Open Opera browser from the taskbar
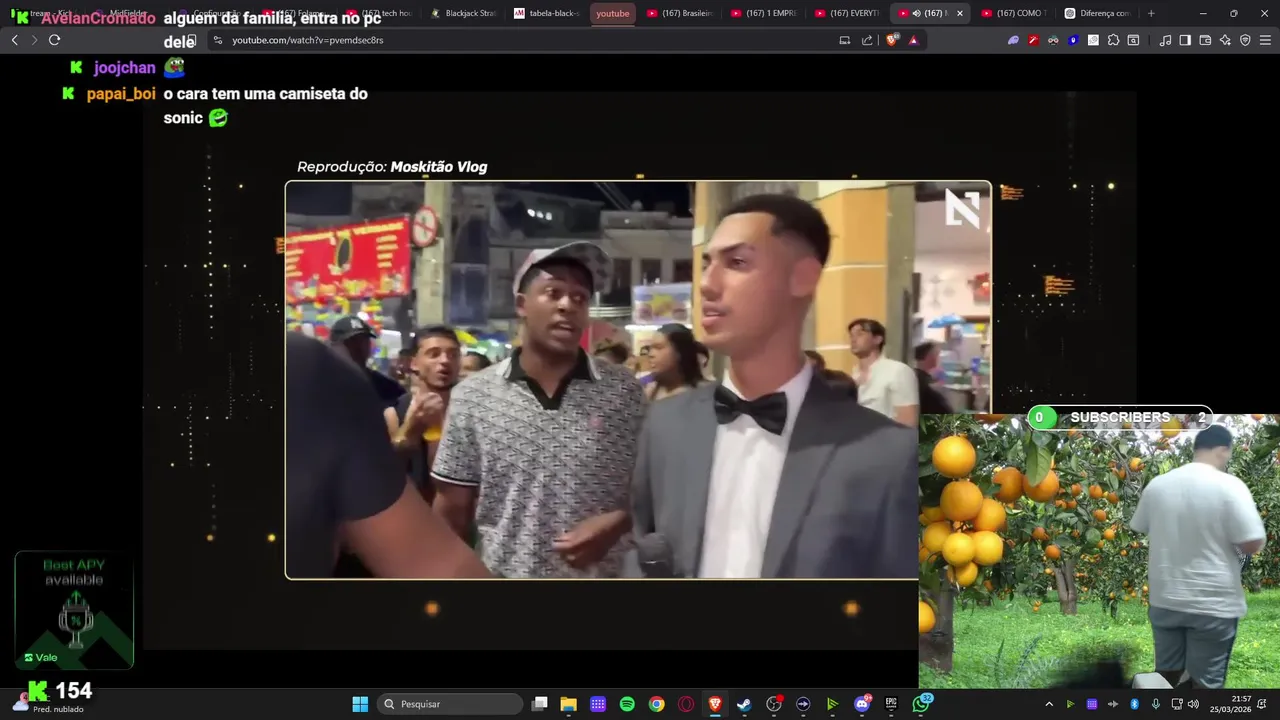This screenshot has height=720, width=1280. tap(686, 704)
